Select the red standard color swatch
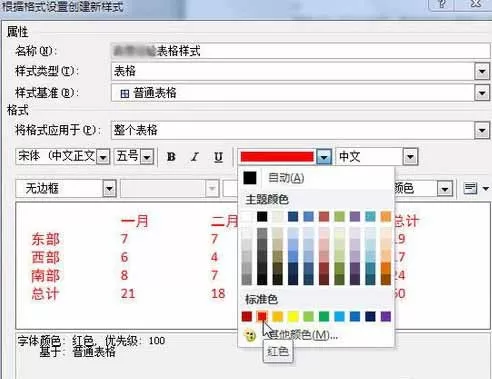This screenshot has height=379, width=492. [262, 316]
